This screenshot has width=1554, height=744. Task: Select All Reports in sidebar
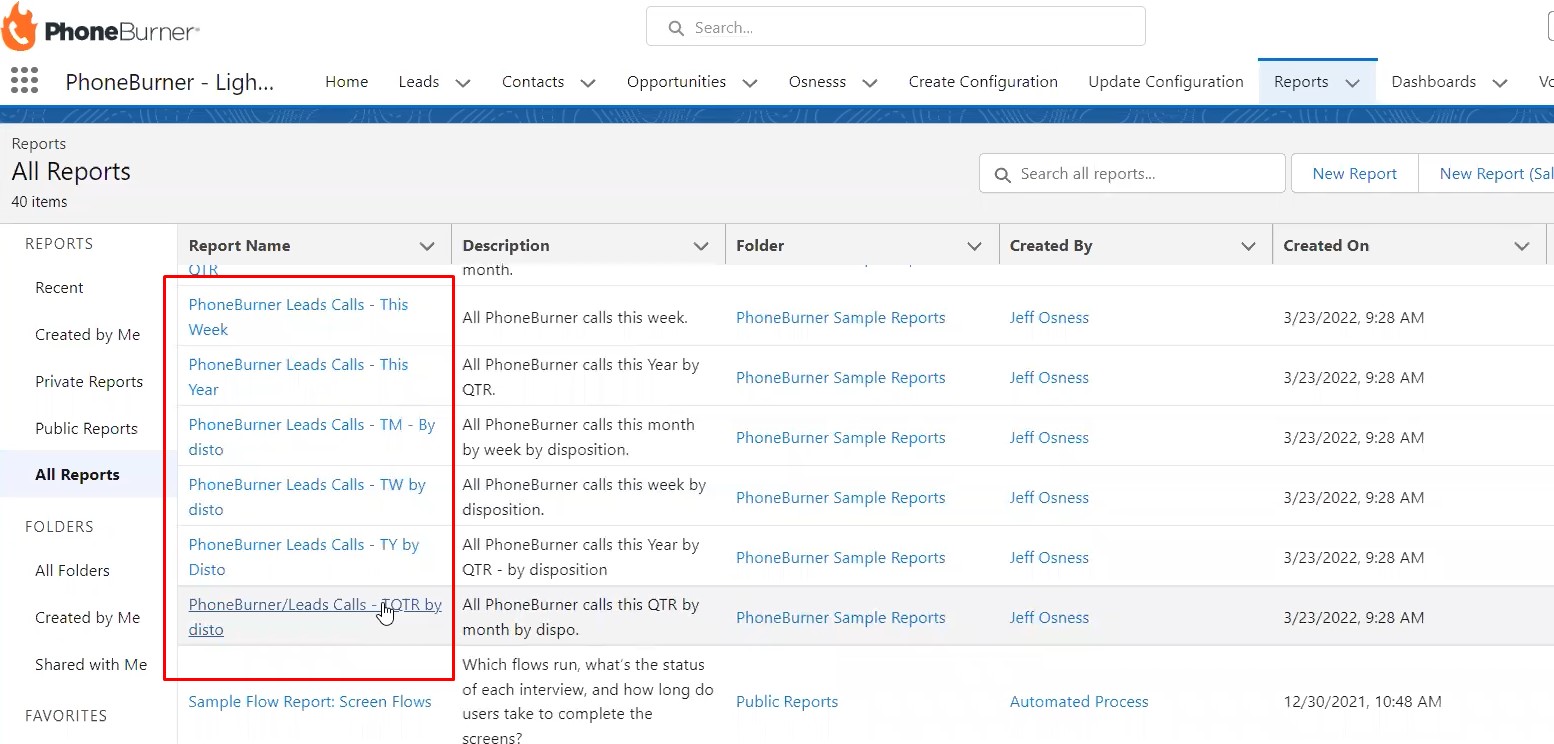77,475
